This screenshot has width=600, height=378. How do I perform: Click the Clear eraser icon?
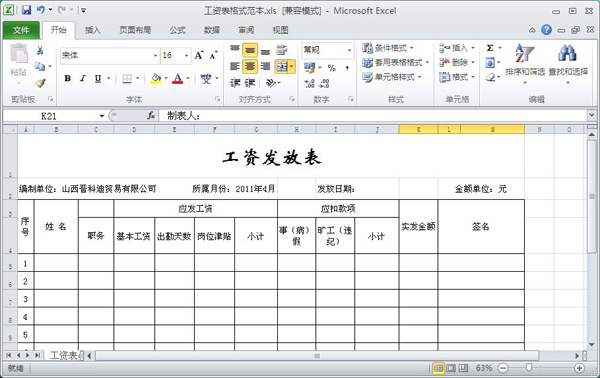(490, 77)
